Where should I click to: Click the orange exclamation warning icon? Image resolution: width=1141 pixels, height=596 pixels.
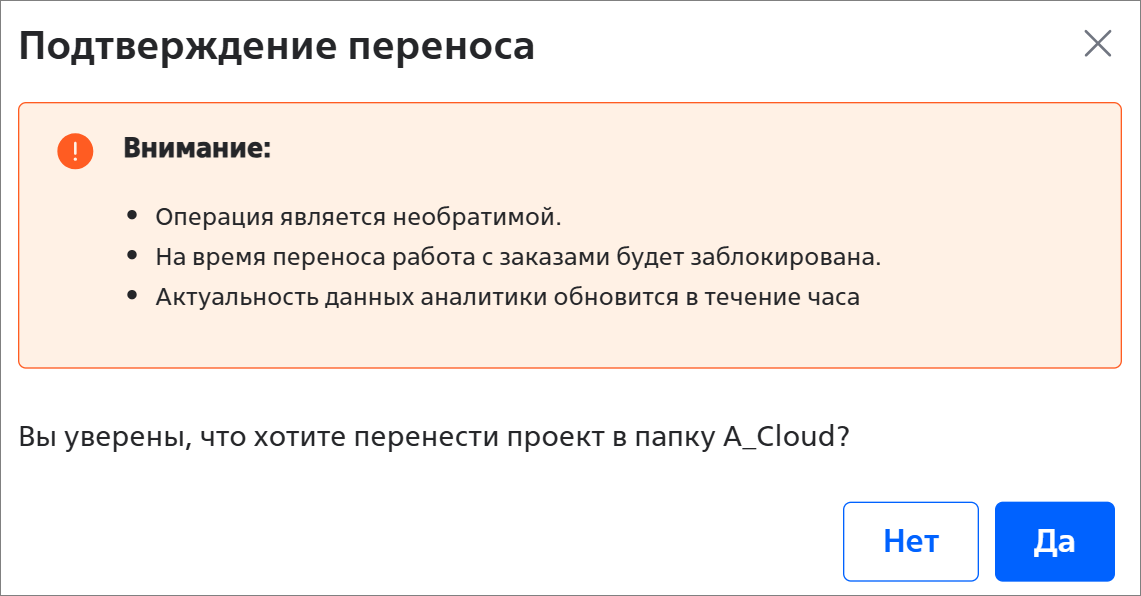(76, 151)
